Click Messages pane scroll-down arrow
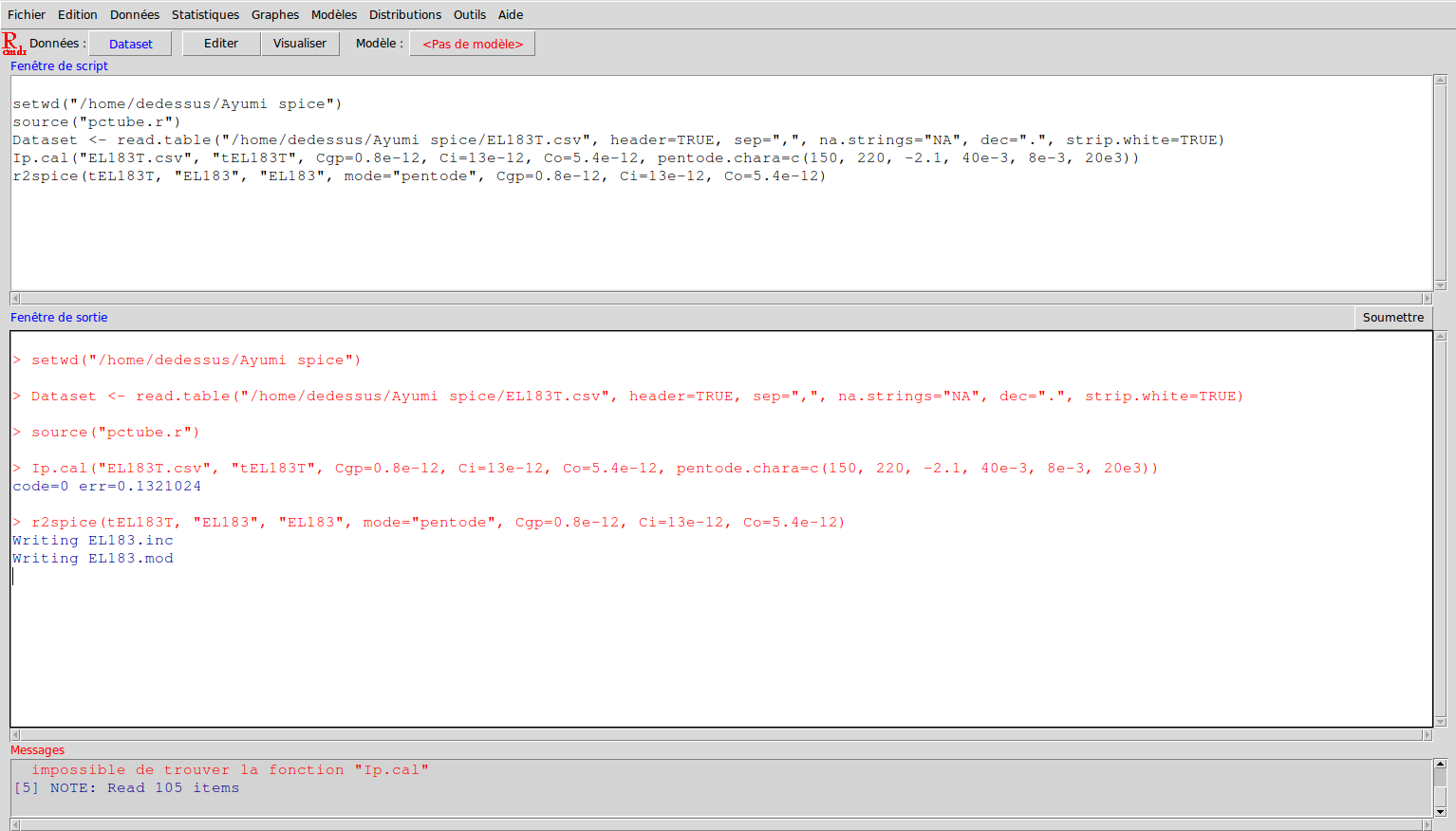This screenshot has width=1456, height=831. [1440, 812]
